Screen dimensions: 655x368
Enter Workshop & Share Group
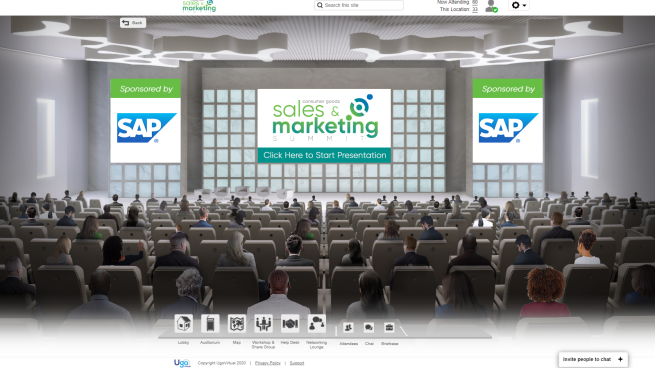coord(263,324)
